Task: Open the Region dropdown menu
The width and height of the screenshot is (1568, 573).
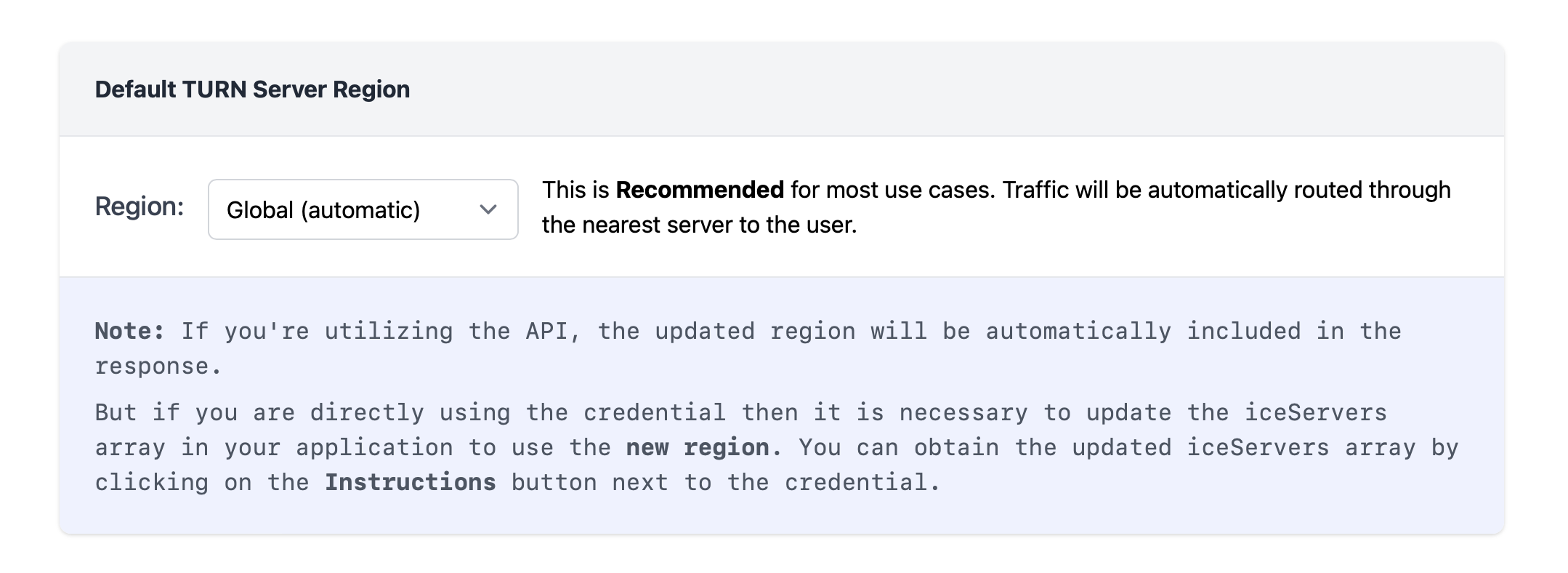Action: (x=362, y=209)
